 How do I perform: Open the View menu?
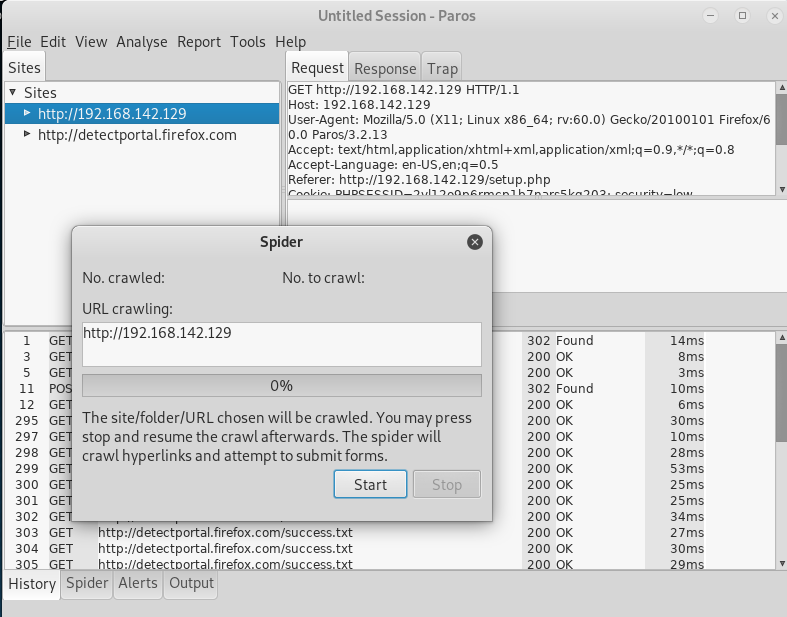click(x=91, y=42)
